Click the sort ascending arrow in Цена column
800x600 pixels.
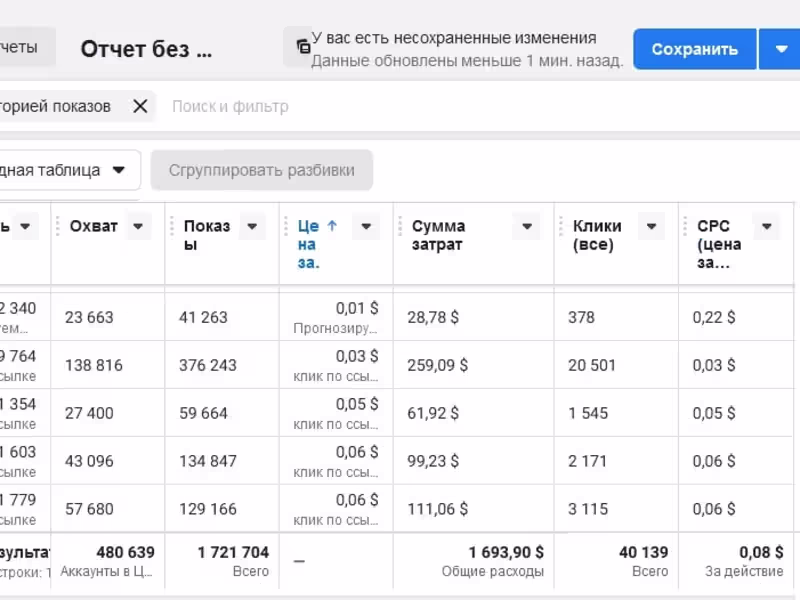[332, 226]
